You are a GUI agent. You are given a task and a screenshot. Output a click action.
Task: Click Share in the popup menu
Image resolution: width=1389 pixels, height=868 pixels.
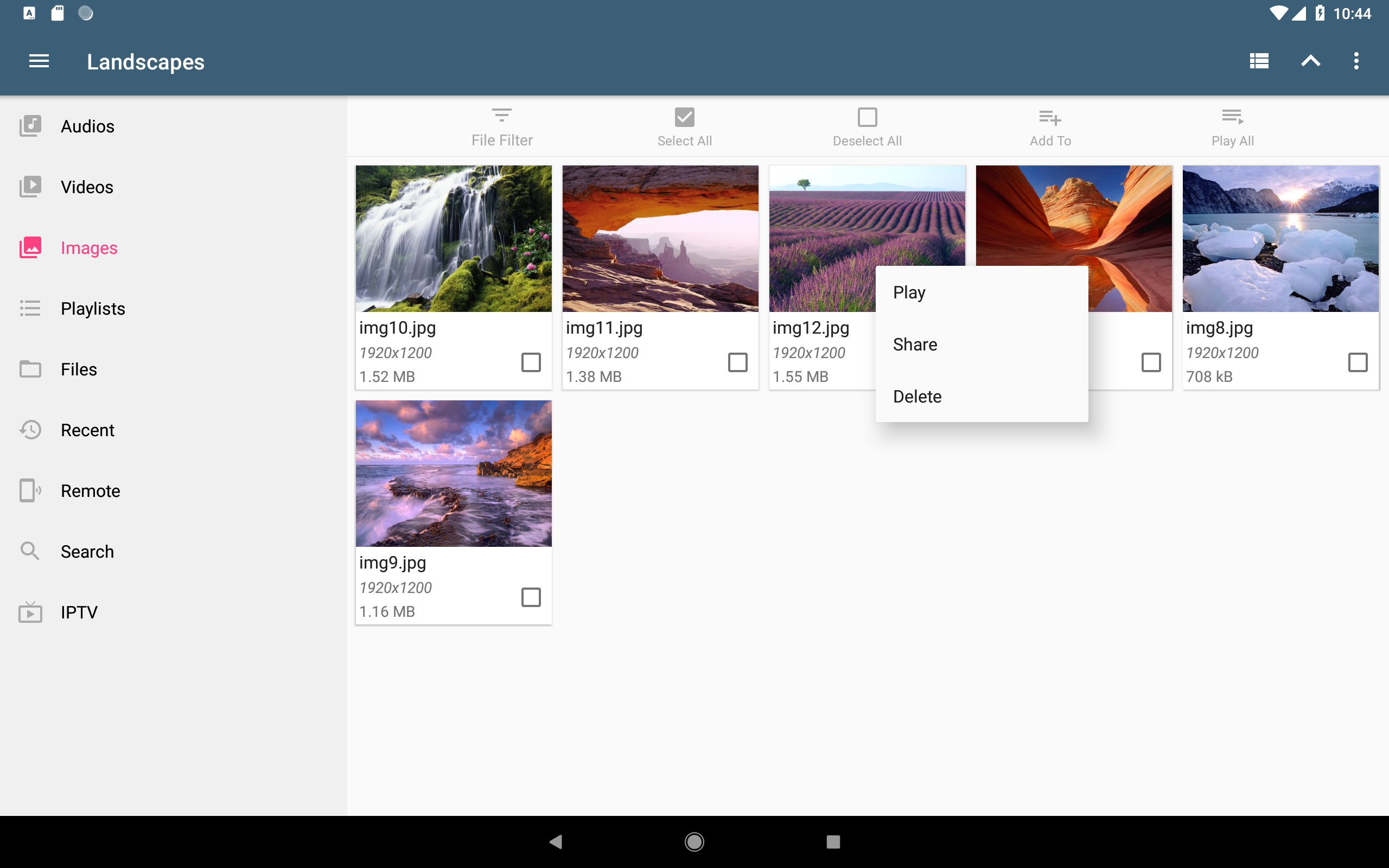915,344
